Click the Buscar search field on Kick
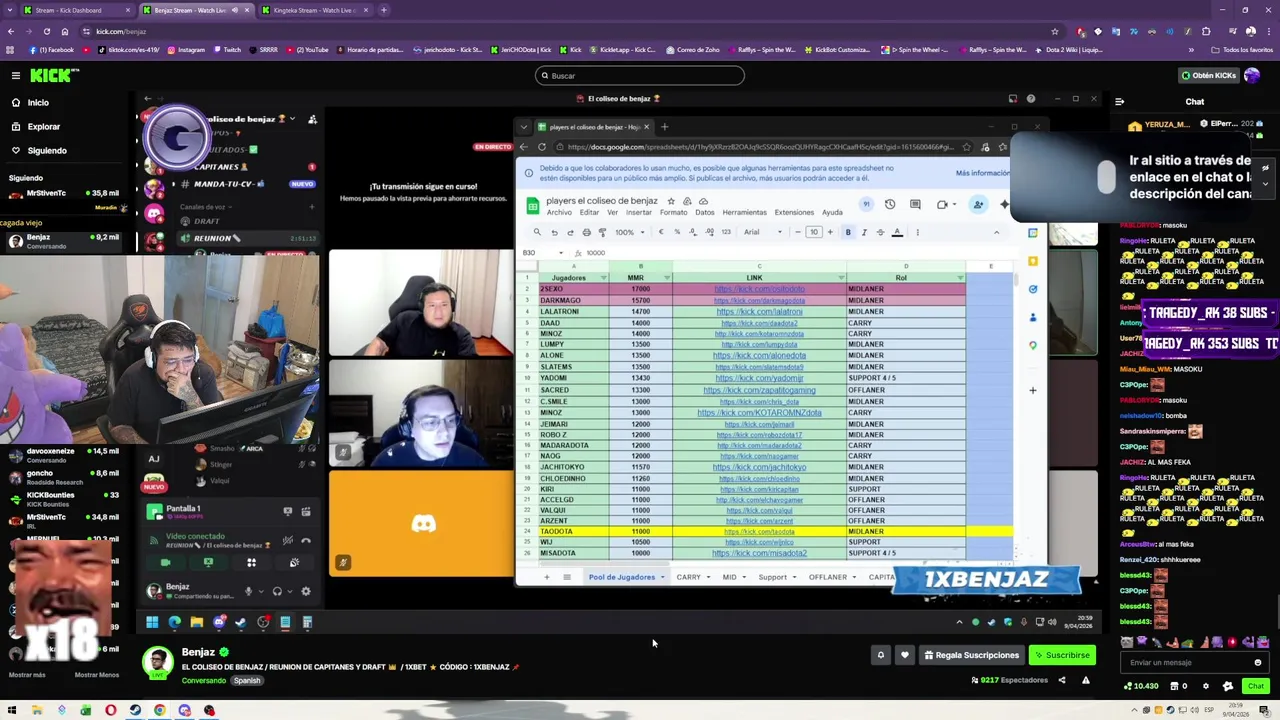Screen dimensions: 1280x720 [x=640, y=75]
